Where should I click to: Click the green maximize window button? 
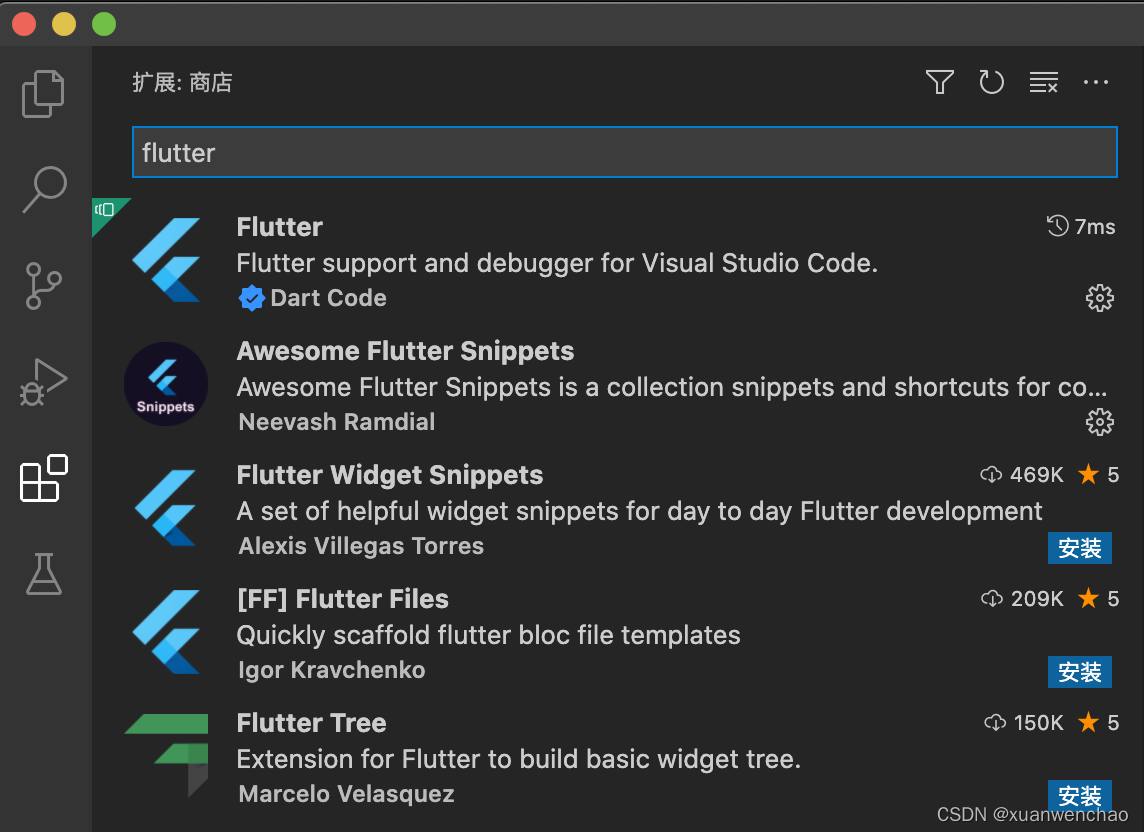(x=104, y=24)
